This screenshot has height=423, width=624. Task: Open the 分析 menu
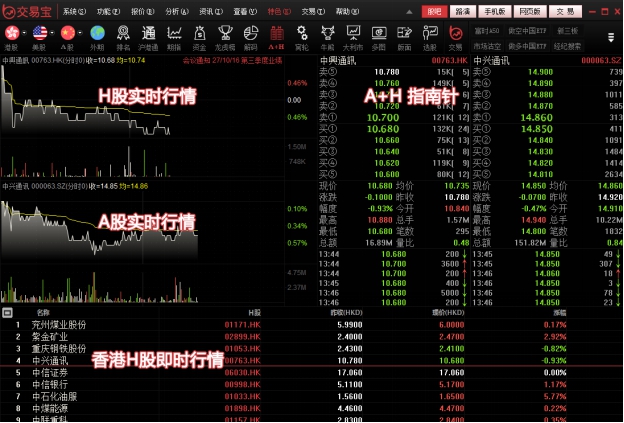click(173, 11)
